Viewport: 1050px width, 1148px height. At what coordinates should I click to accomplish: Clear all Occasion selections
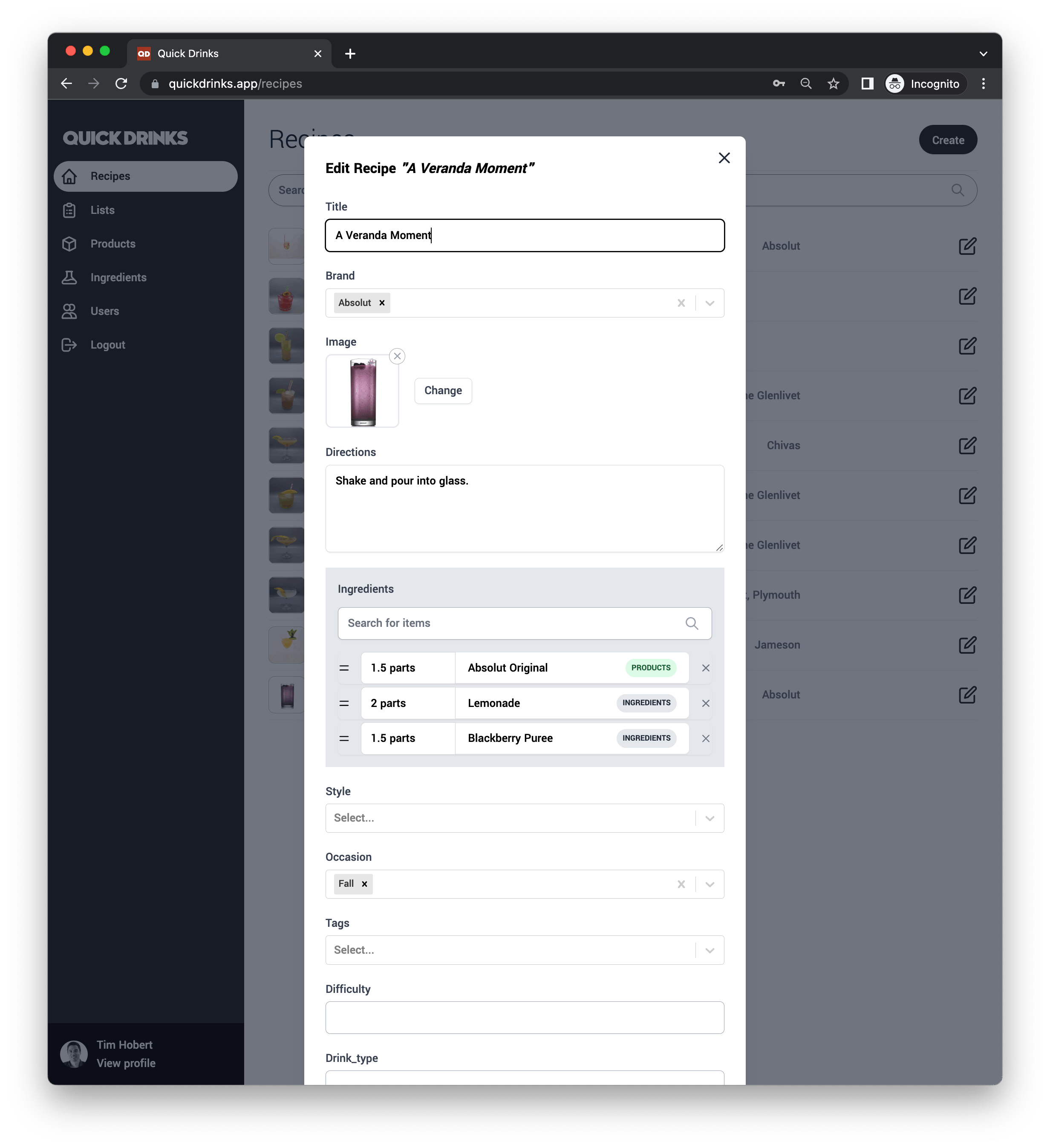(x=681, y=884)
